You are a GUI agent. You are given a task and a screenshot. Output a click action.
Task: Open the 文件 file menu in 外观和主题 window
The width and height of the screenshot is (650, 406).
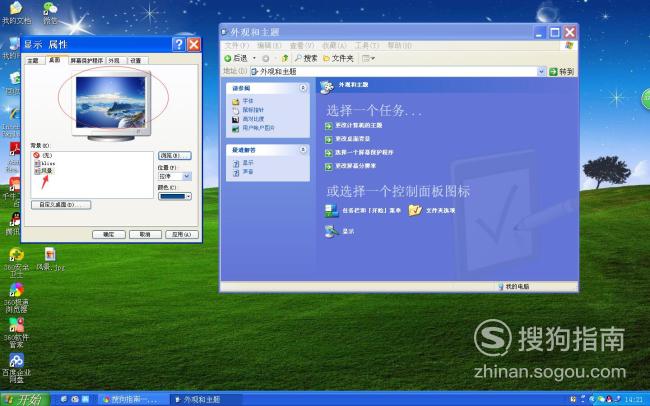click(x=237, y=45)
